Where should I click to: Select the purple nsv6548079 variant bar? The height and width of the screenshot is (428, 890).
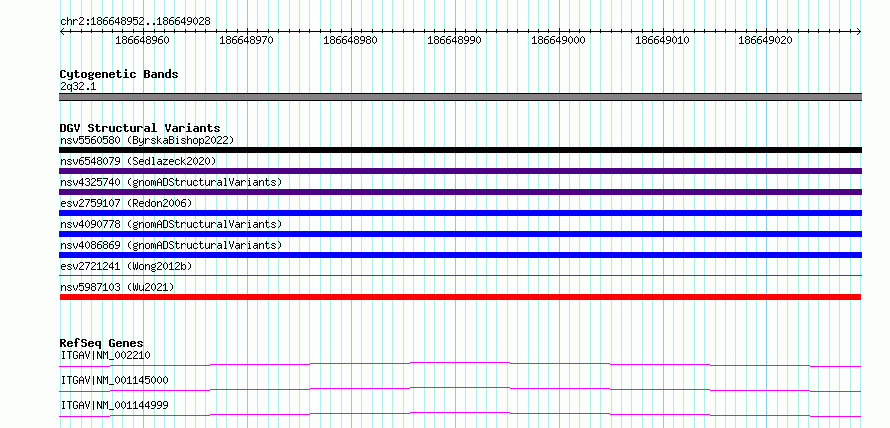point(460,171)
